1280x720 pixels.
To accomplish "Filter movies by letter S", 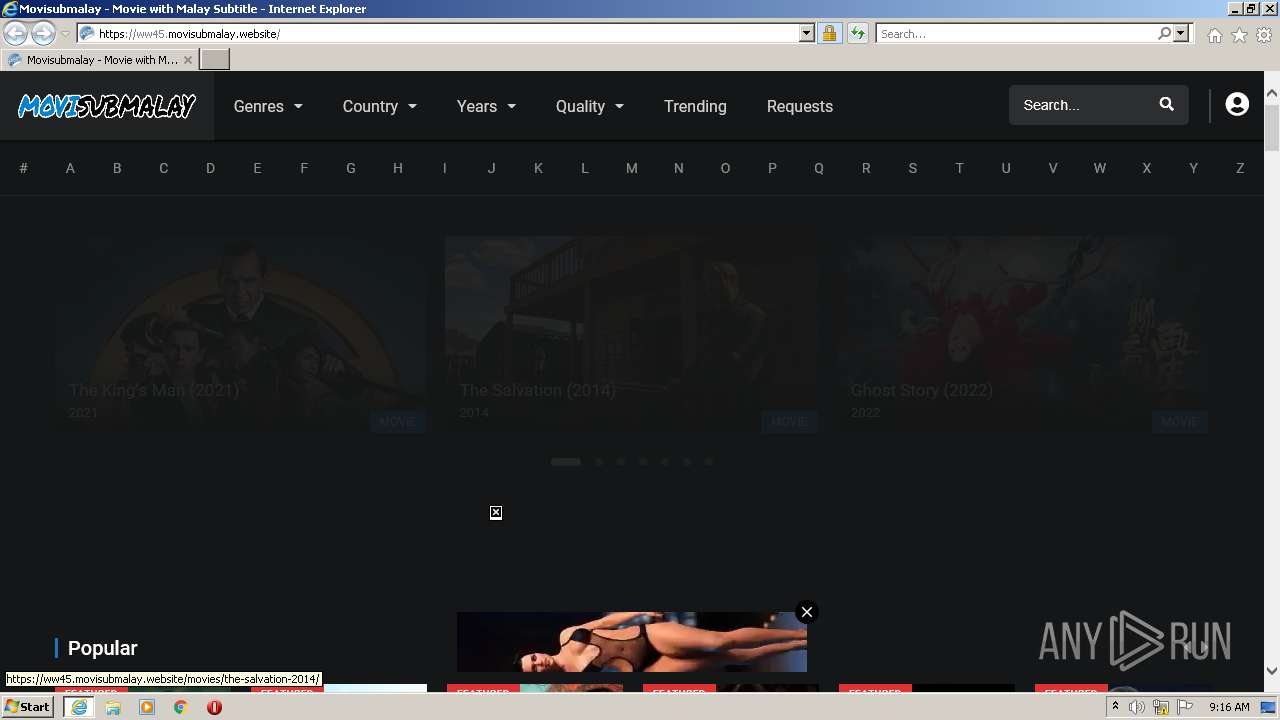I will (912, 168).
